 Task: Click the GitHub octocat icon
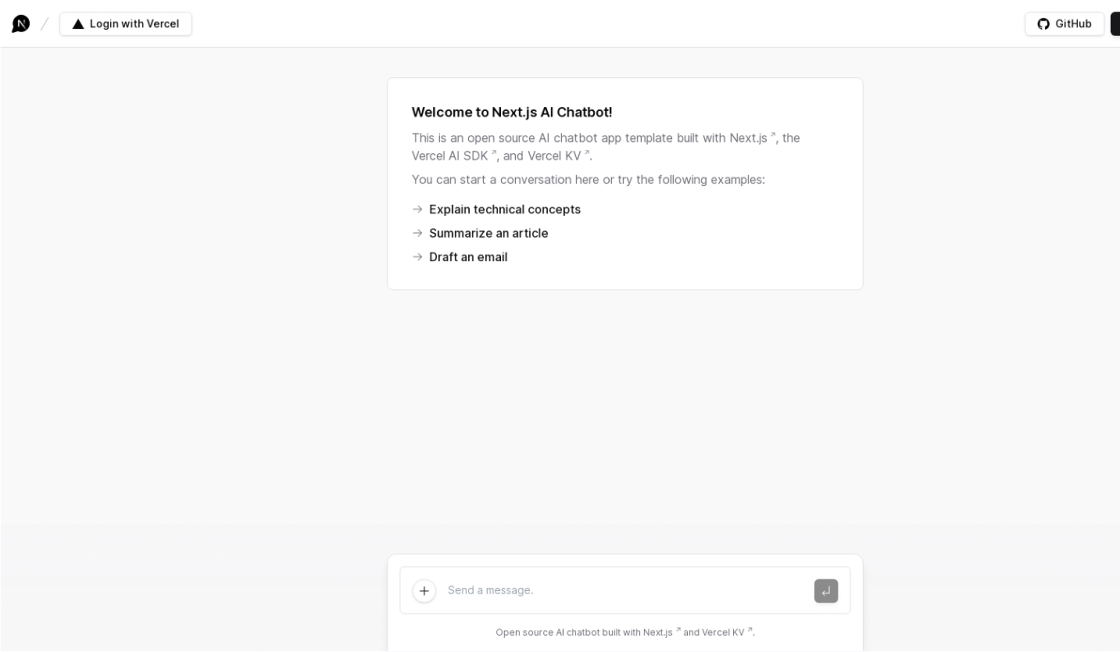1043,24
